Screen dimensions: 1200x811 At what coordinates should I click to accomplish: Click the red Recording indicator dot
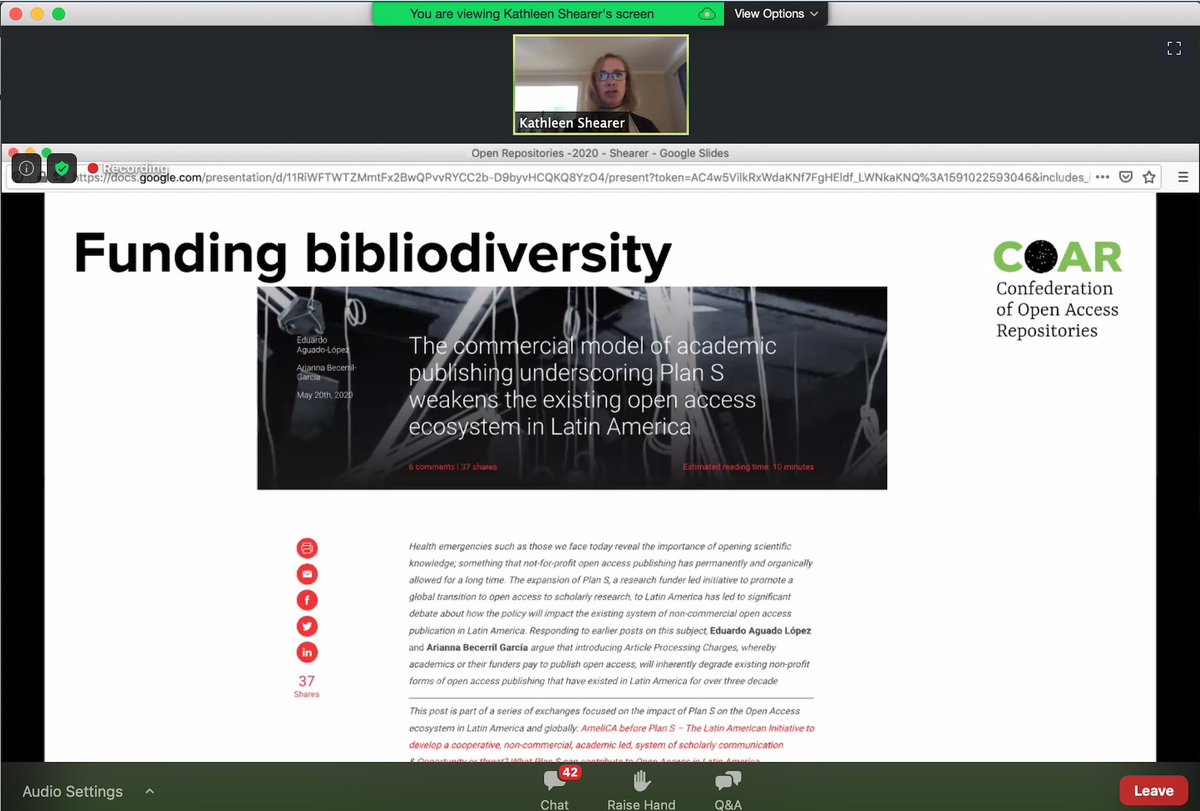(93, 169)
